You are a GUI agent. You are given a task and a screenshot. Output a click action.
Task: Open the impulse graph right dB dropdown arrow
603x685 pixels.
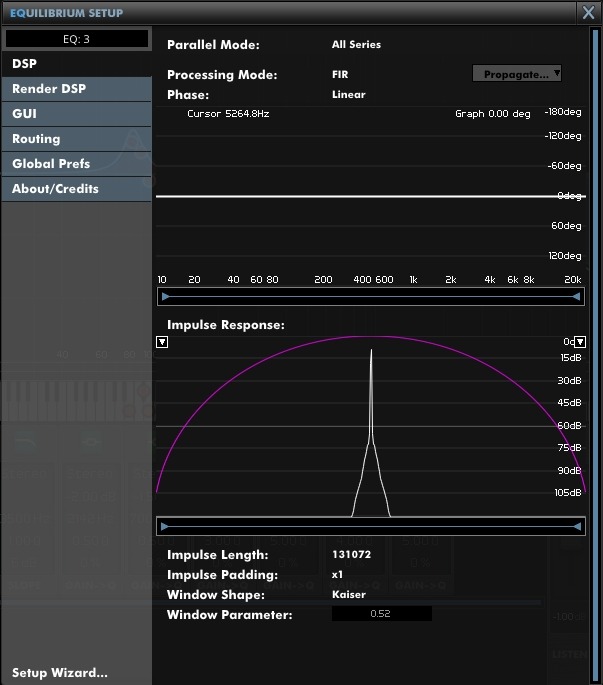pyautogui.click(x=580, y=342)
